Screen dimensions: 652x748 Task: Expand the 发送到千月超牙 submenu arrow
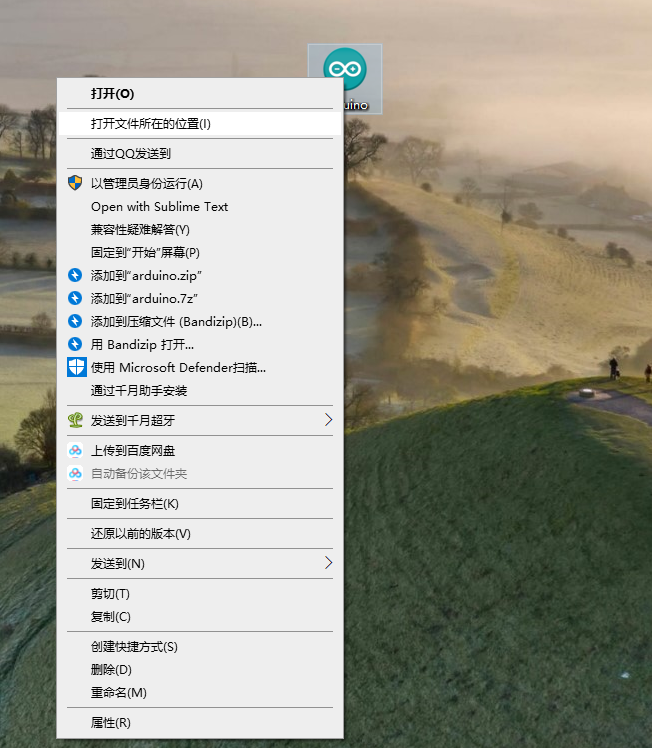coord(328,420)
